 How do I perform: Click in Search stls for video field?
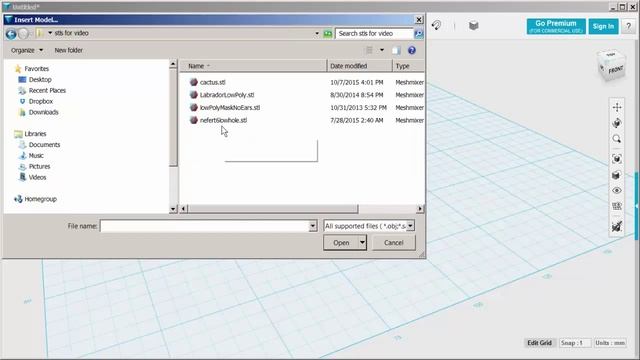point(374,33)
